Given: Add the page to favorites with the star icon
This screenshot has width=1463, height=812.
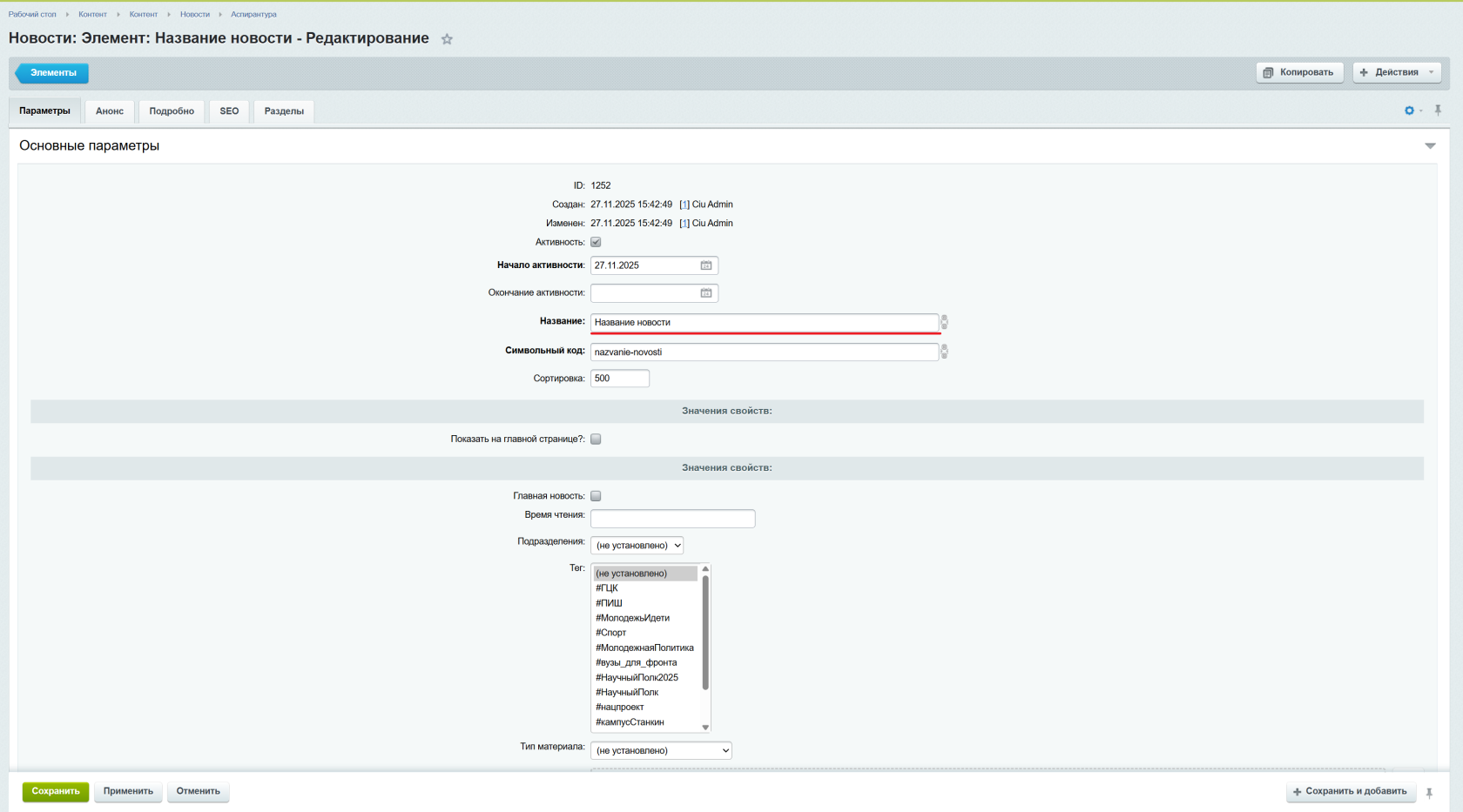Looking at the screenshot, I should pos(447,39).
